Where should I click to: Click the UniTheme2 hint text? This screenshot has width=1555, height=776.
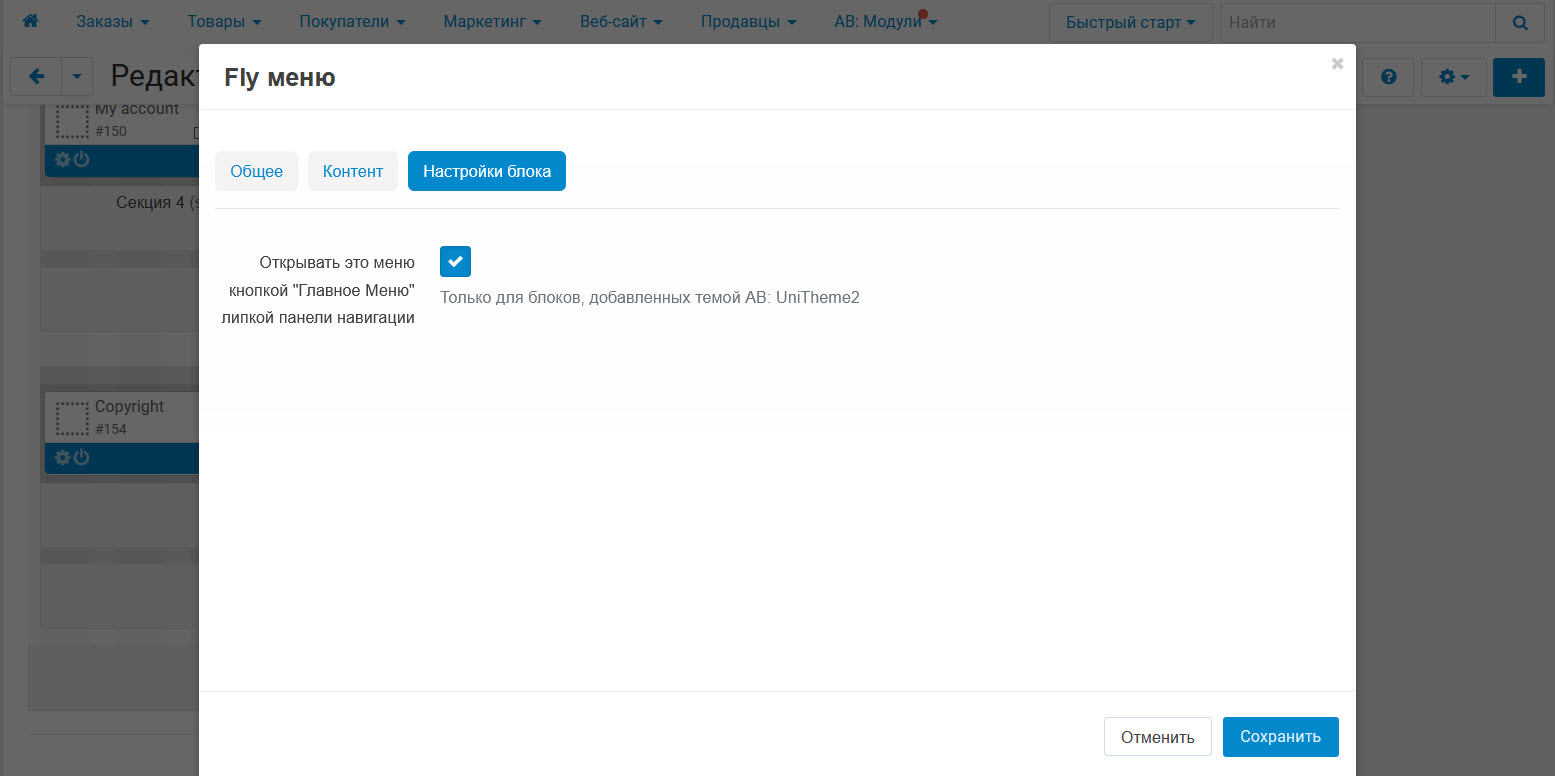pyautogui.click(x=650, y=297)
